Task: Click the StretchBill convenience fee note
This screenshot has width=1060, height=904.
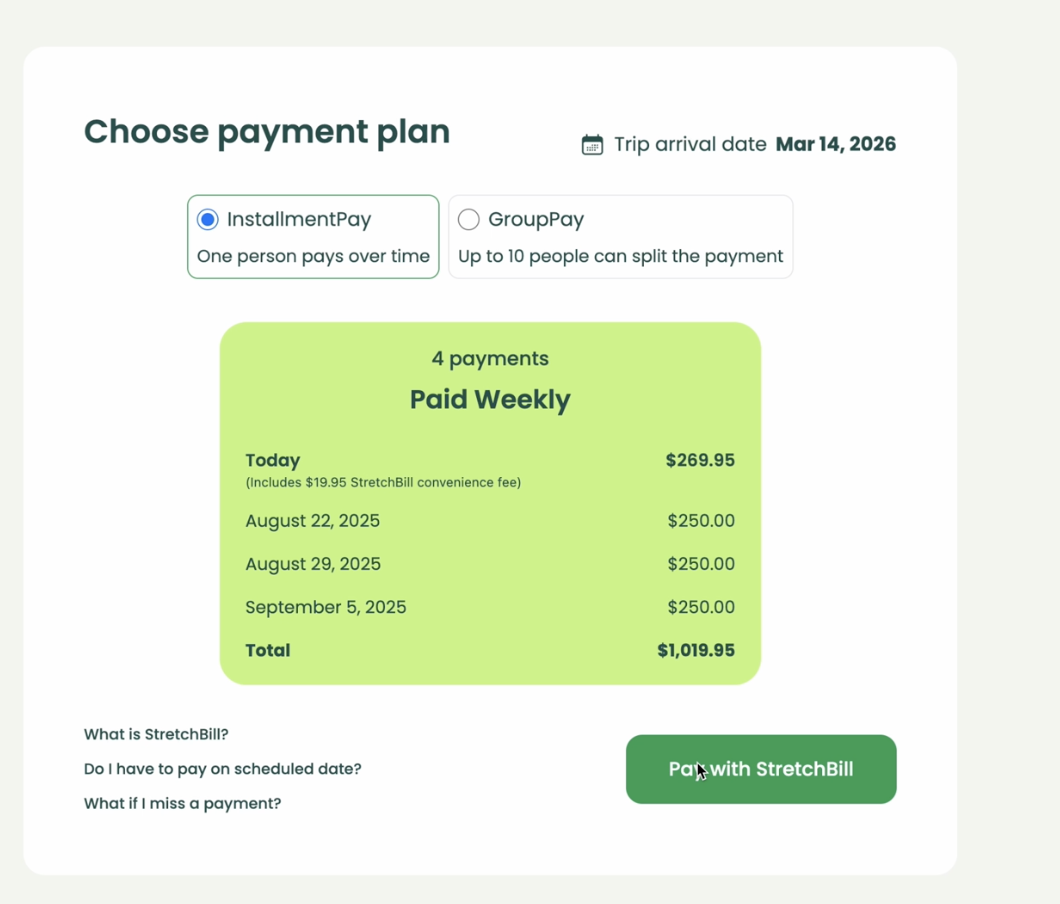Action: tap(383, 482)
